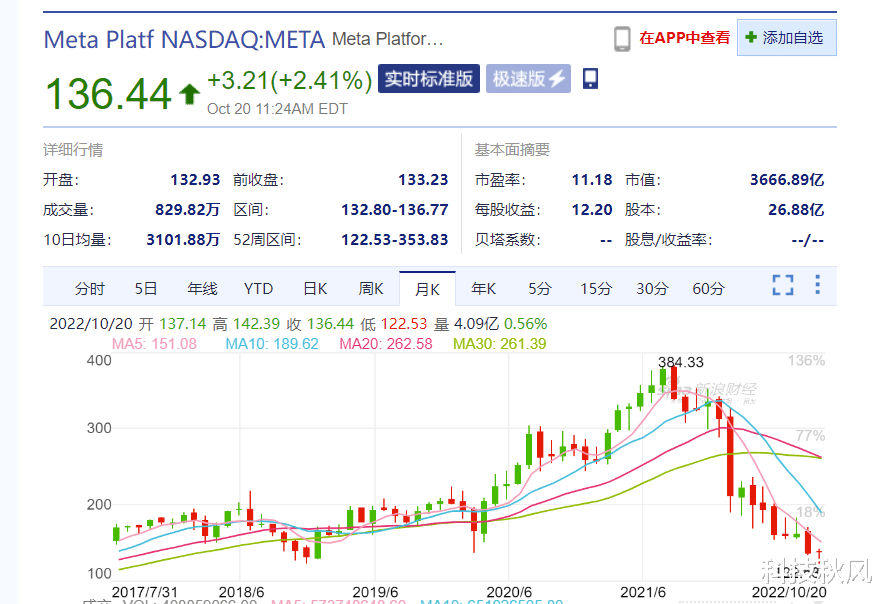This screenshot has width=887, height=604.
Task: Open the 分时 chart tab
Action: click(89, 289)
